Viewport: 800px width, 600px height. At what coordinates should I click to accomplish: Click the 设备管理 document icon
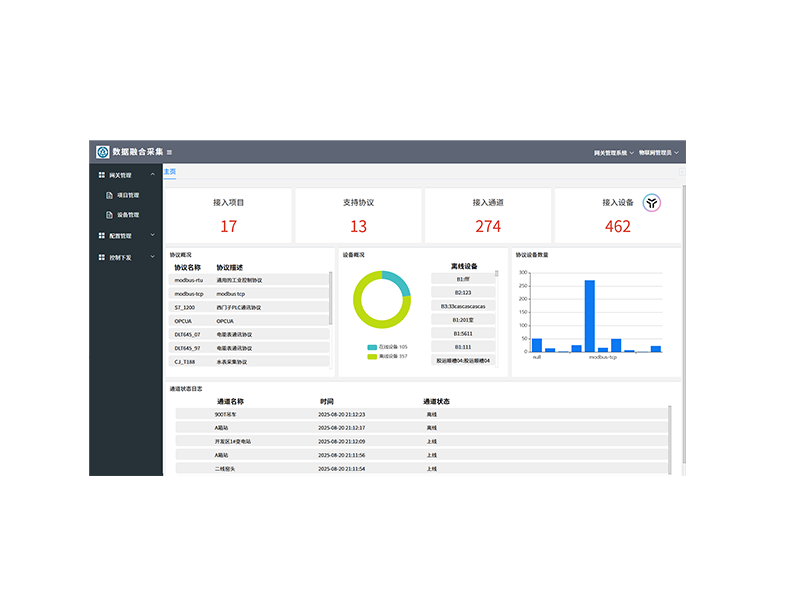point(110,215)
